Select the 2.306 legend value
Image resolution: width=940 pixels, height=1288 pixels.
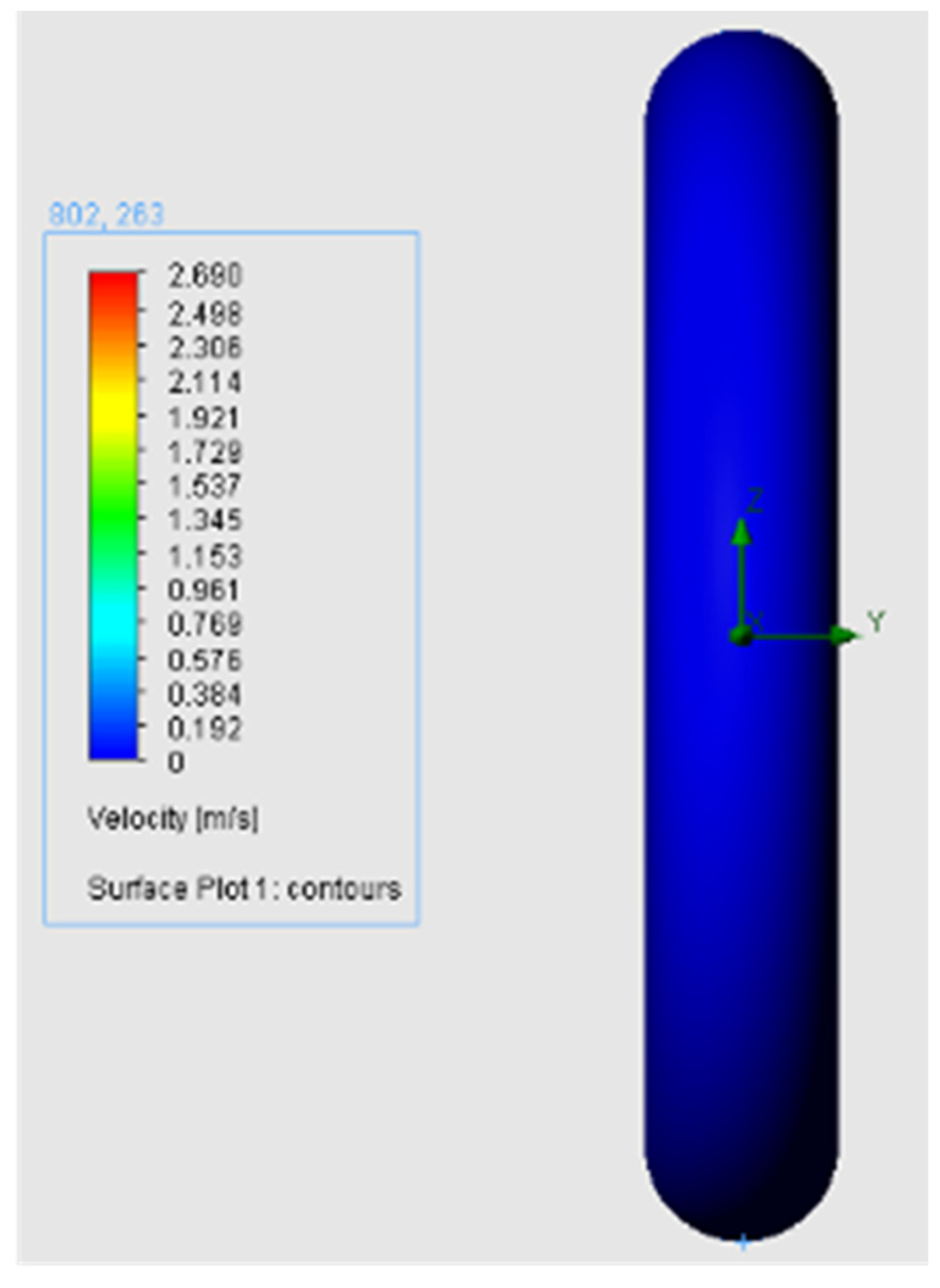click(205, 348)
